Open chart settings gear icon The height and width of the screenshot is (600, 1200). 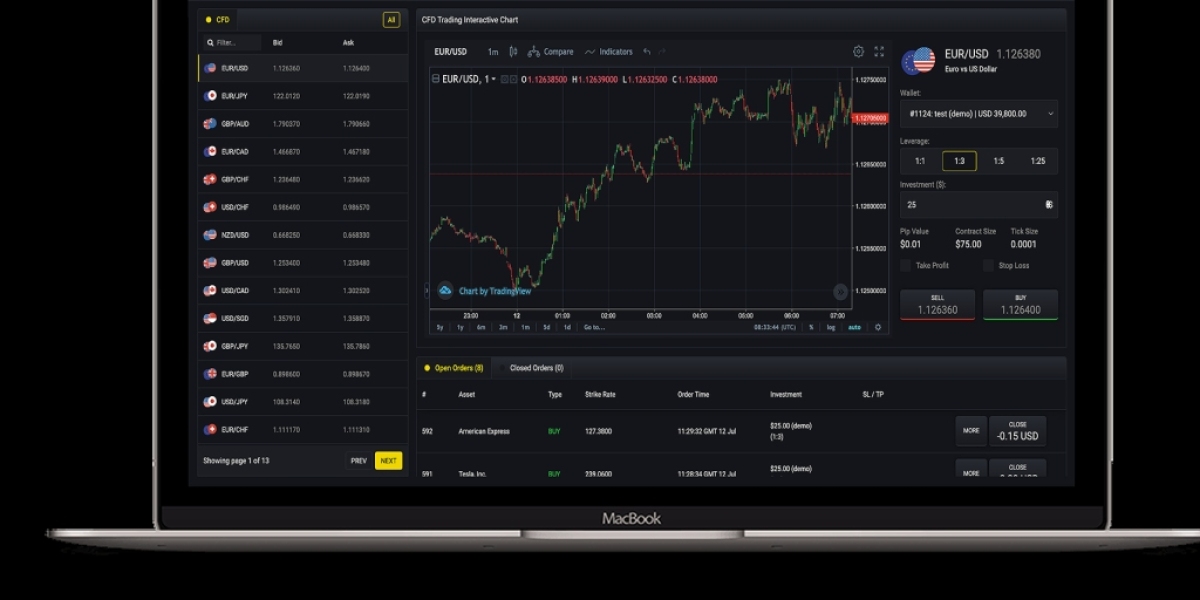858,52
